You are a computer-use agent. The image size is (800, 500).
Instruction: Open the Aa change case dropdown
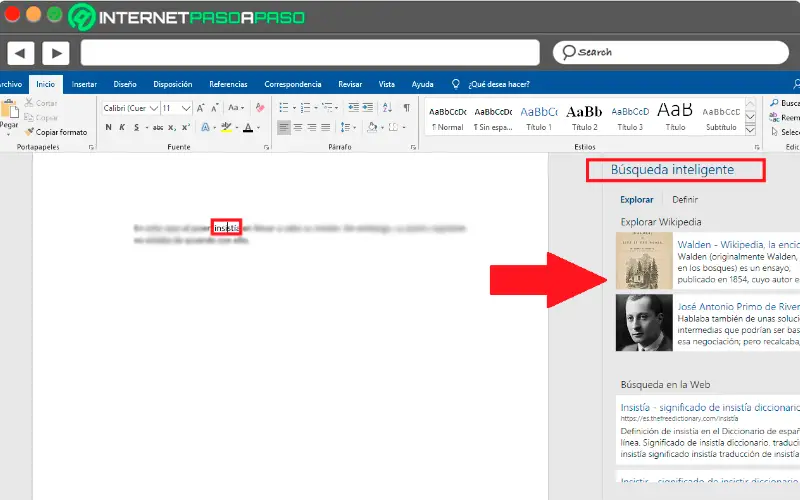pyautogui.click(x=236, y=108)
